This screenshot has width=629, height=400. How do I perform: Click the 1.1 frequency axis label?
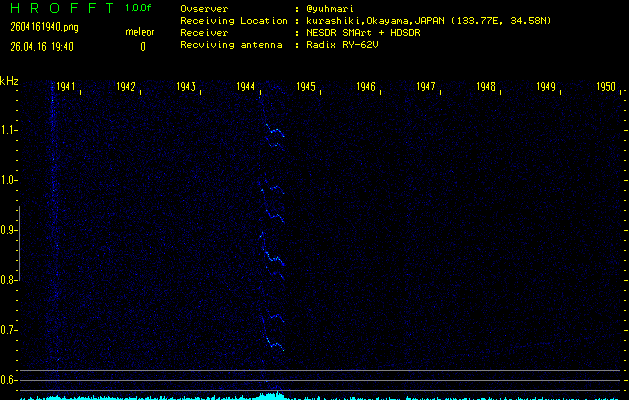tap(9, 130)
